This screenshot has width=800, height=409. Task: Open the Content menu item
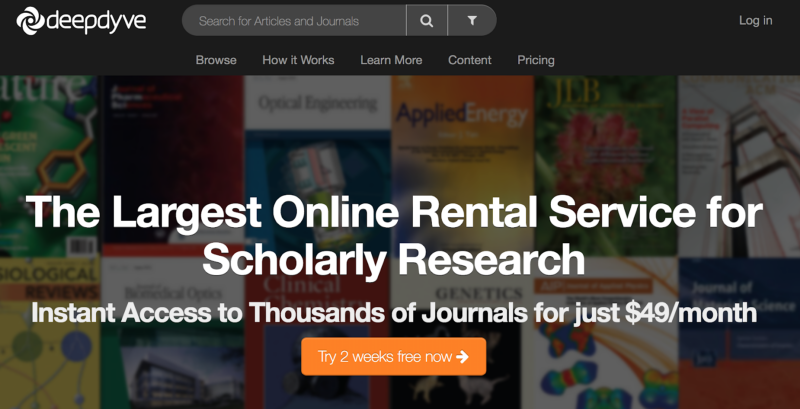coord(469,60)
